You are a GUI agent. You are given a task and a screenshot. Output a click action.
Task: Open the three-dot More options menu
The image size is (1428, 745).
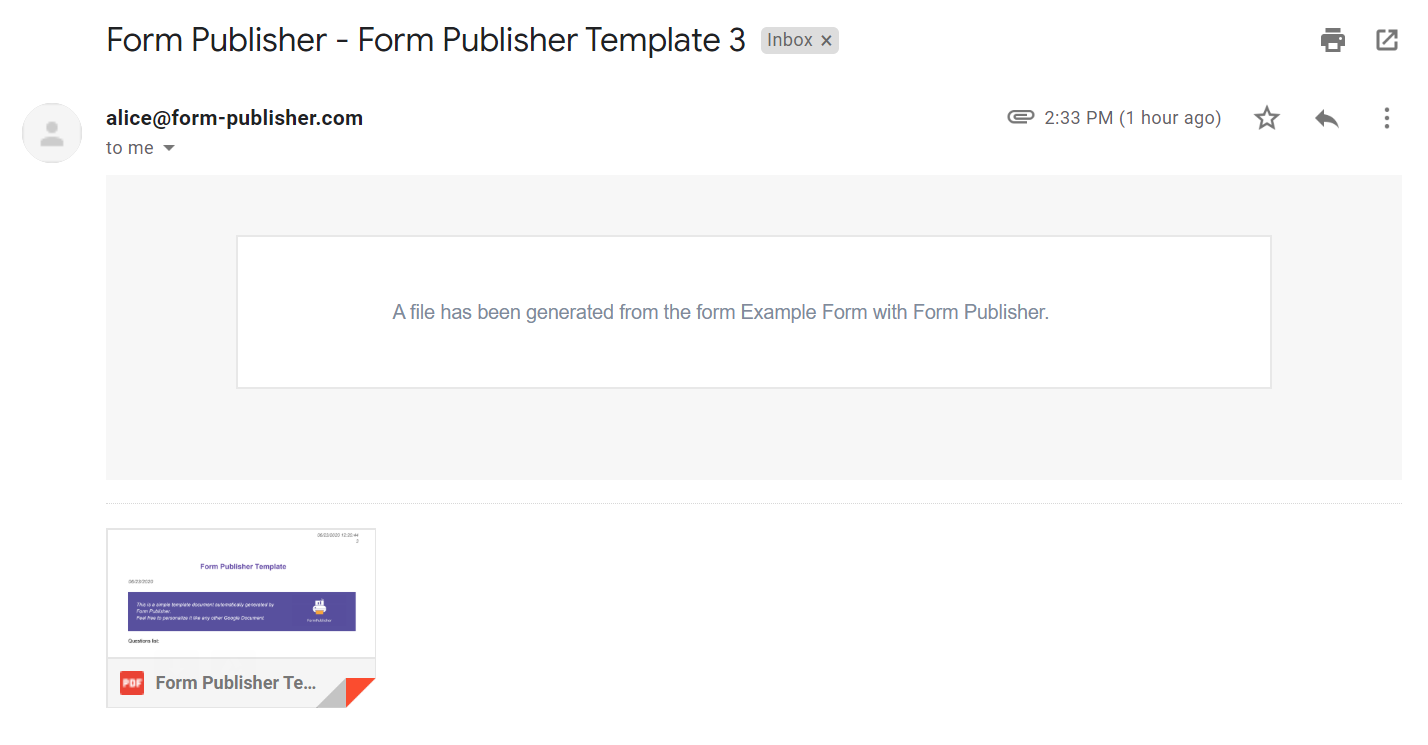pyautogui.click(x=1386, y=118)
